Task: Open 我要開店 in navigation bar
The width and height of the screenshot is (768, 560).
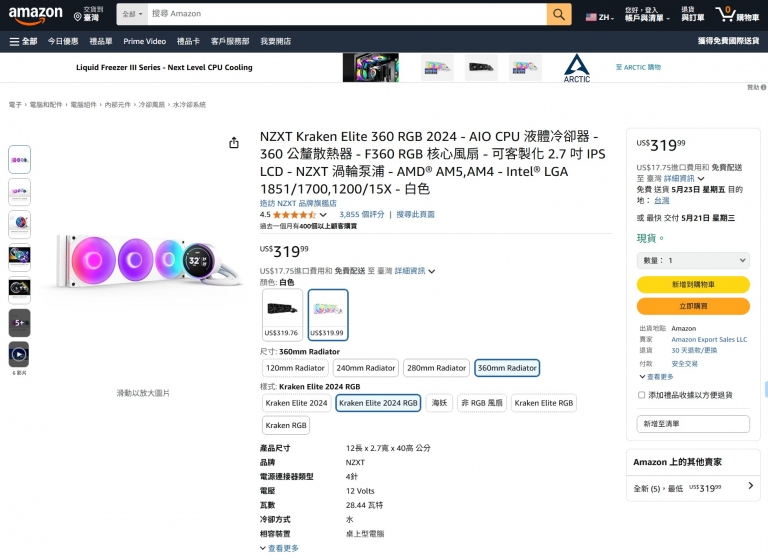Action: [276, 41]
